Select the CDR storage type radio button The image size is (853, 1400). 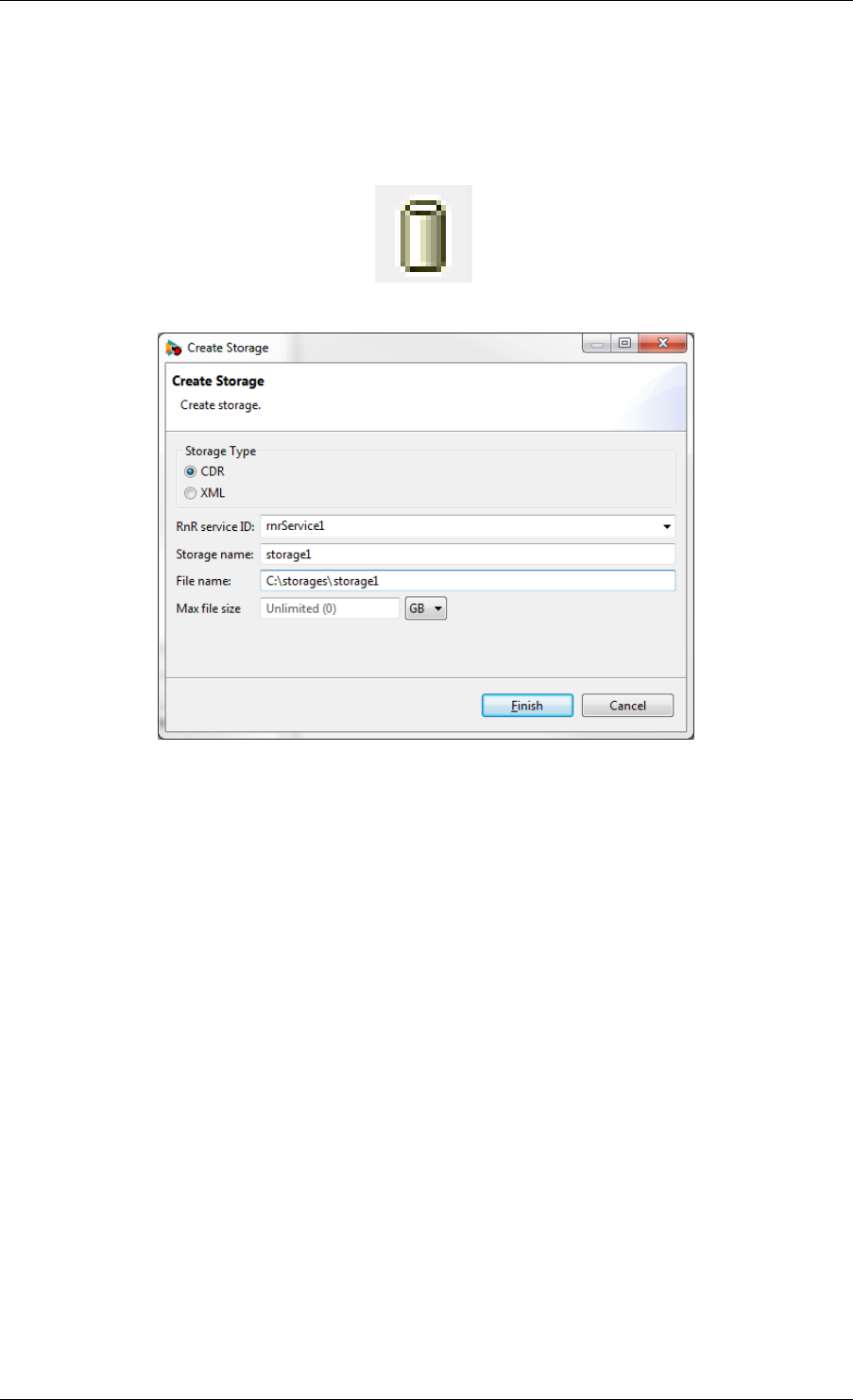[191, 471]
